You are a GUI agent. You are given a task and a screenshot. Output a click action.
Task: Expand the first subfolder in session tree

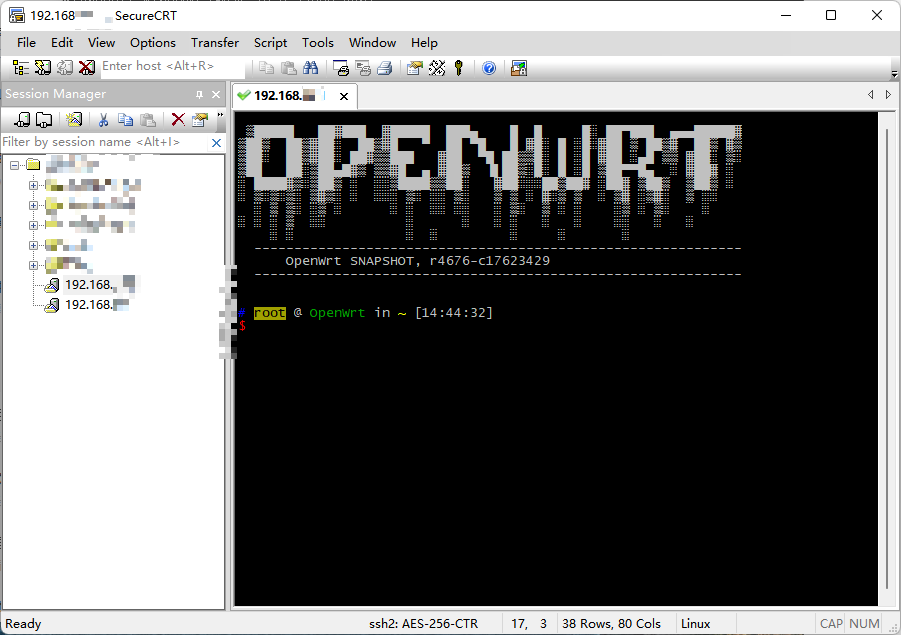(x=33, y=186)
